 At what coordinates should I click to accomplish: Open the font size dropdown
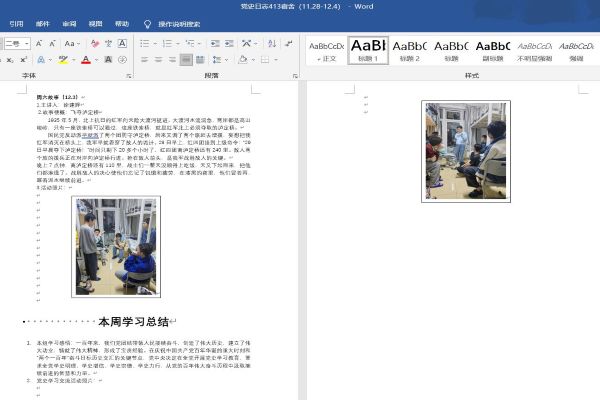tap(26, 44)
